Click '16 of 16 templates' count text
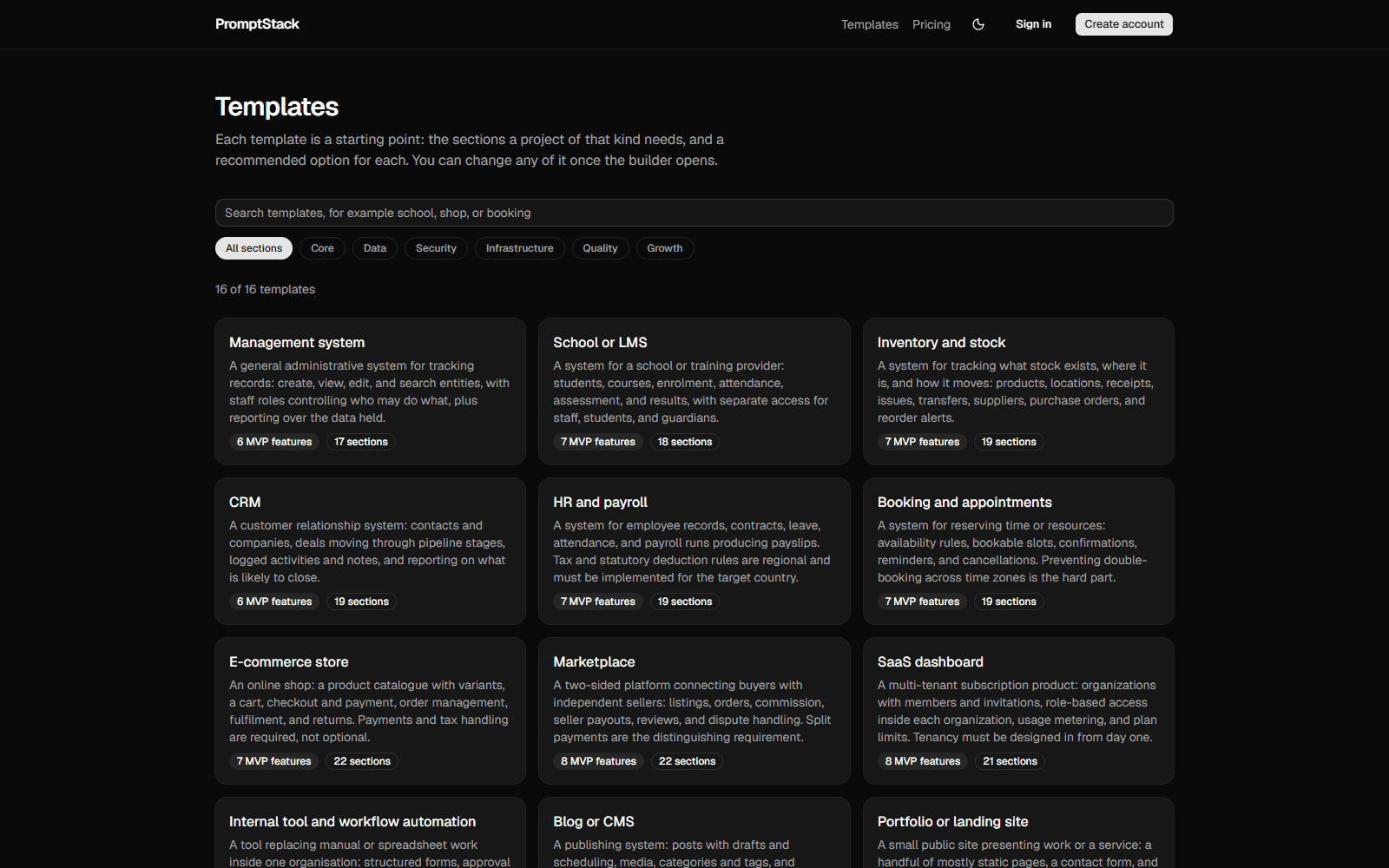The height and width of the screenshot is (868, 1389). 265,289
